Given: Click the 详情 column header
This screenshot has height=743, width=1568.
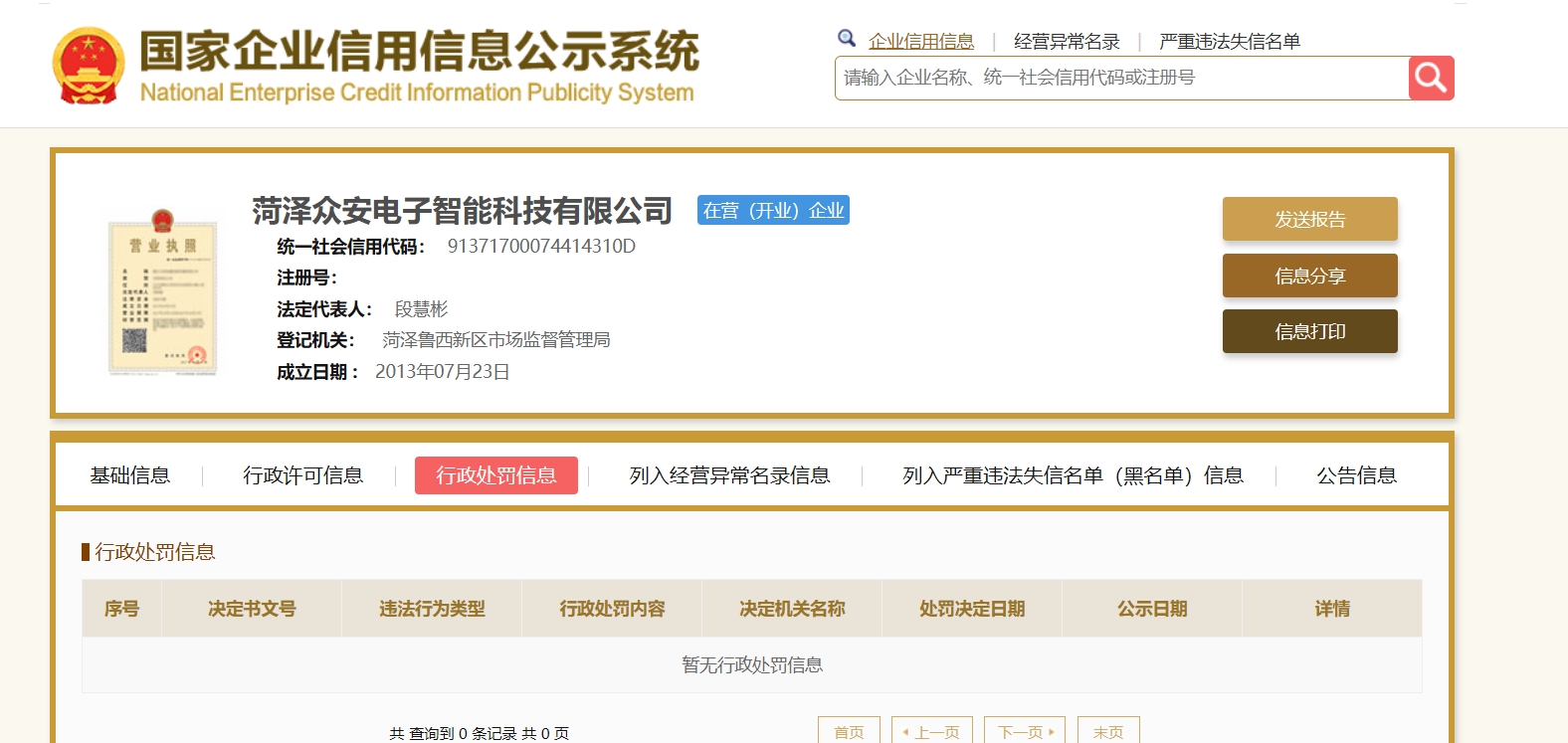Looking at the screenshot, I should (1332, 609).
